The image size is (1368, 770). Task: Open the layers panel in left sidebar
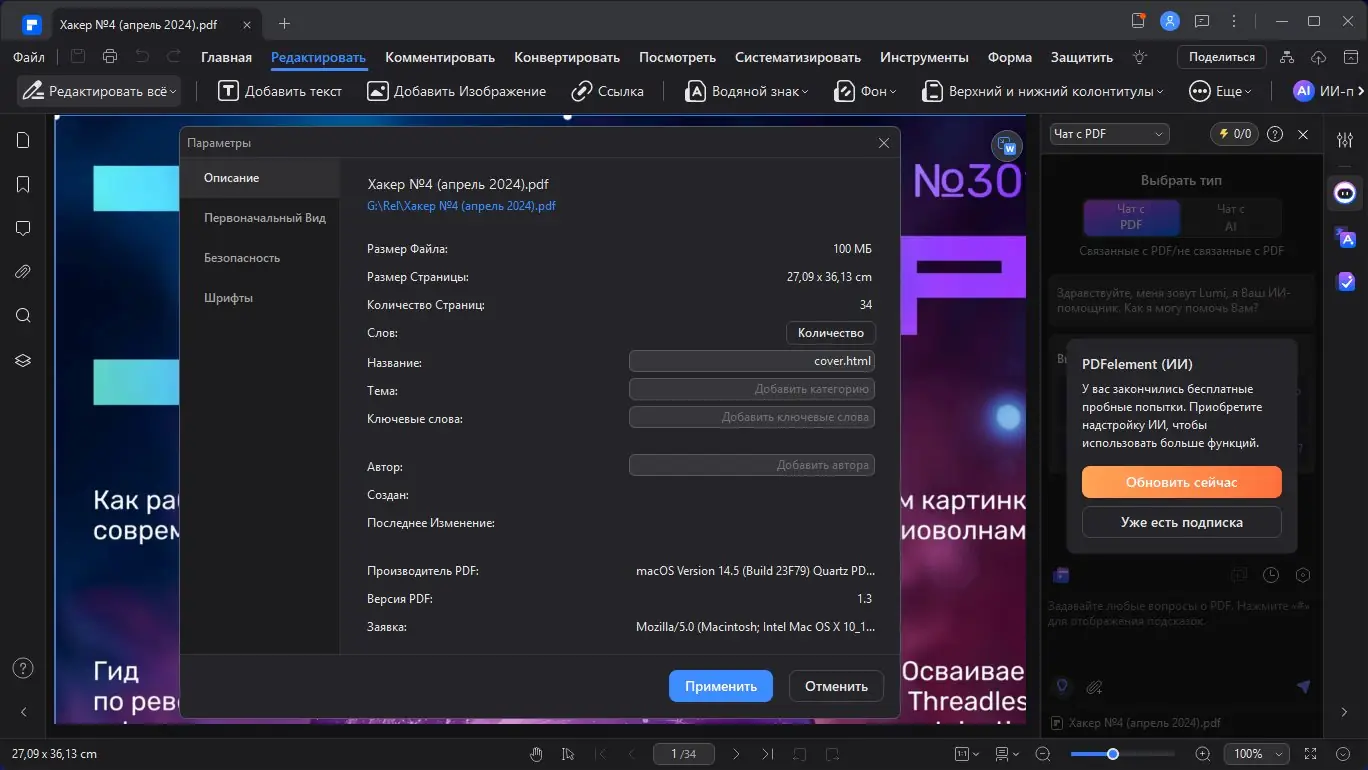(x=23, y=360)
